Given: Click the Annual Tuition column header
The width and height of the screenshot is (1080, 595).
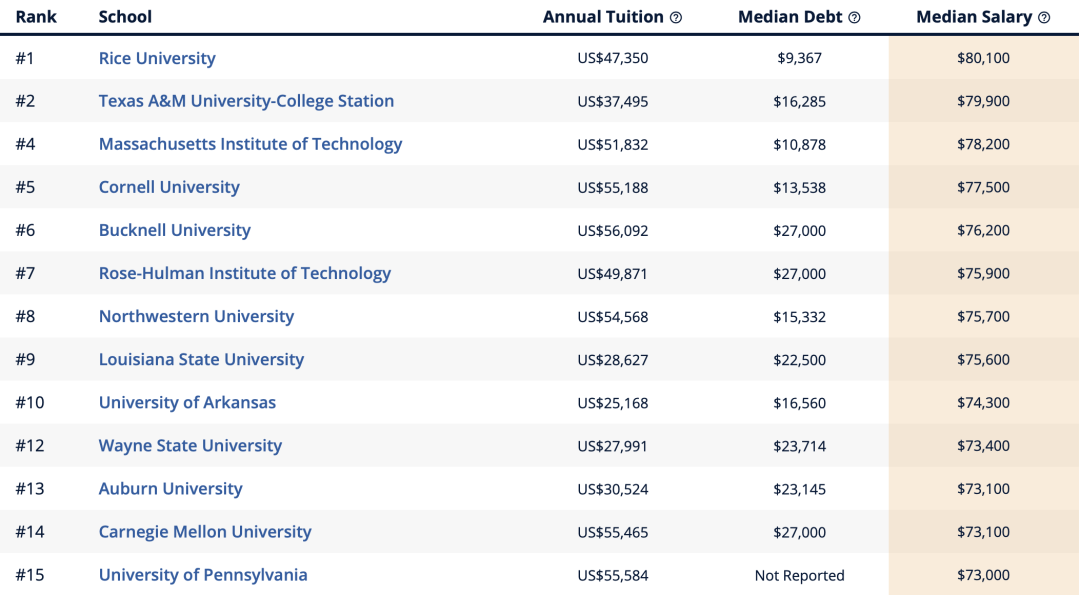Looking at the screenshot, I should 603,17.
